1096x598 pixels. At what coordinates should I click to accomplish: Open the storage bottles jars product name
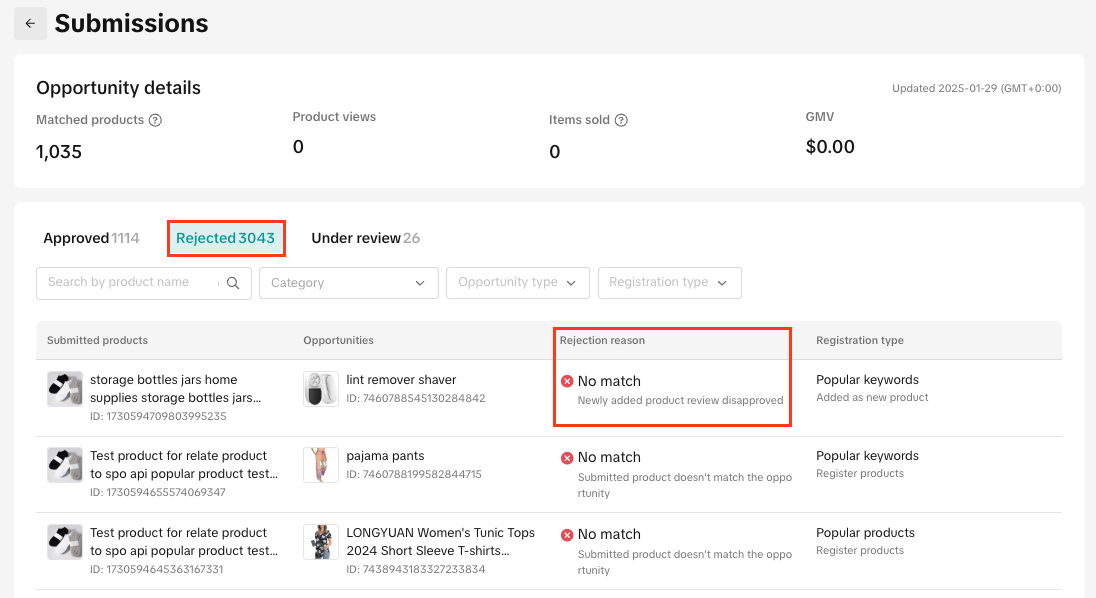[x=177, y=388]
